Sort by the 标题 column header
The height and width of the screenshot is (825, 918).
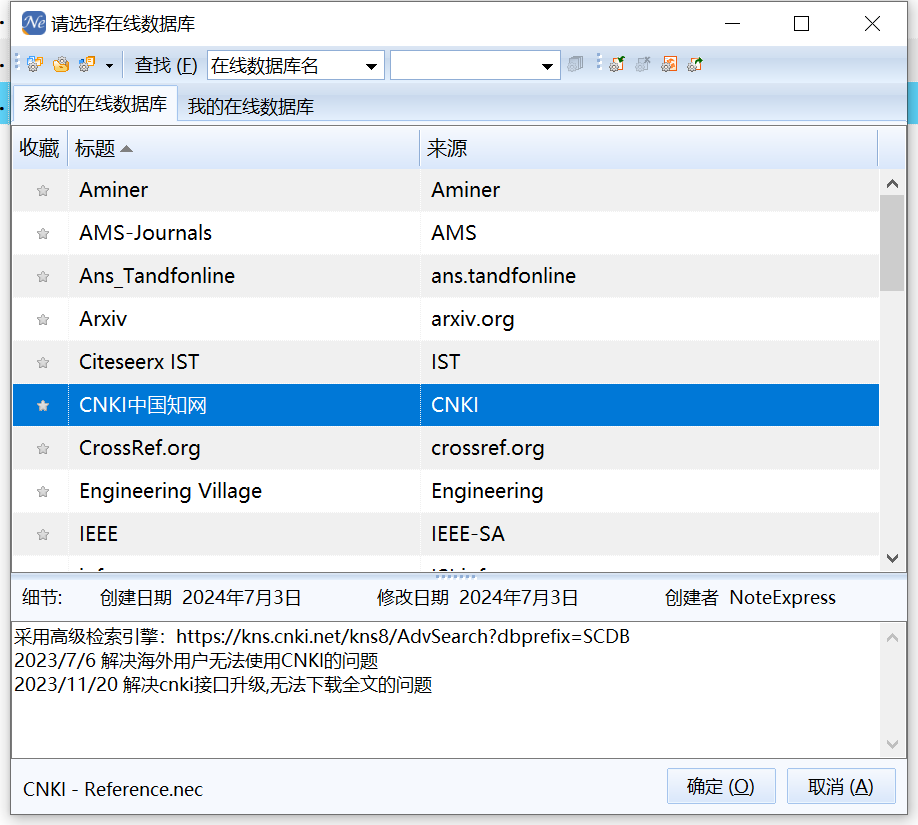point(244,148)
